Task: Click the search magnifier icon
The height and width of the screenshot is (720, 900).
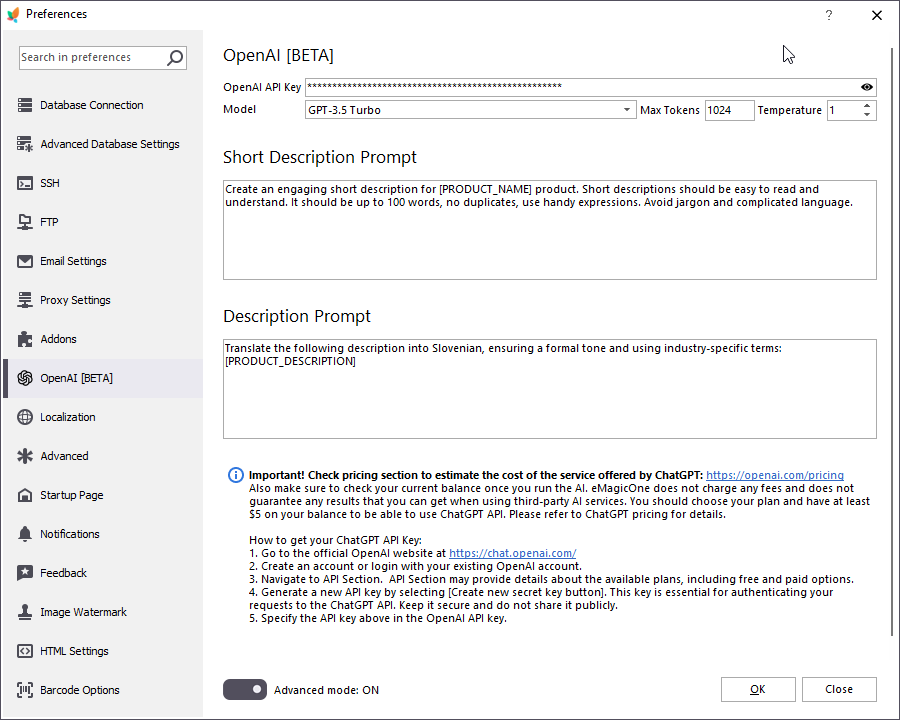Action: (174, 57)
